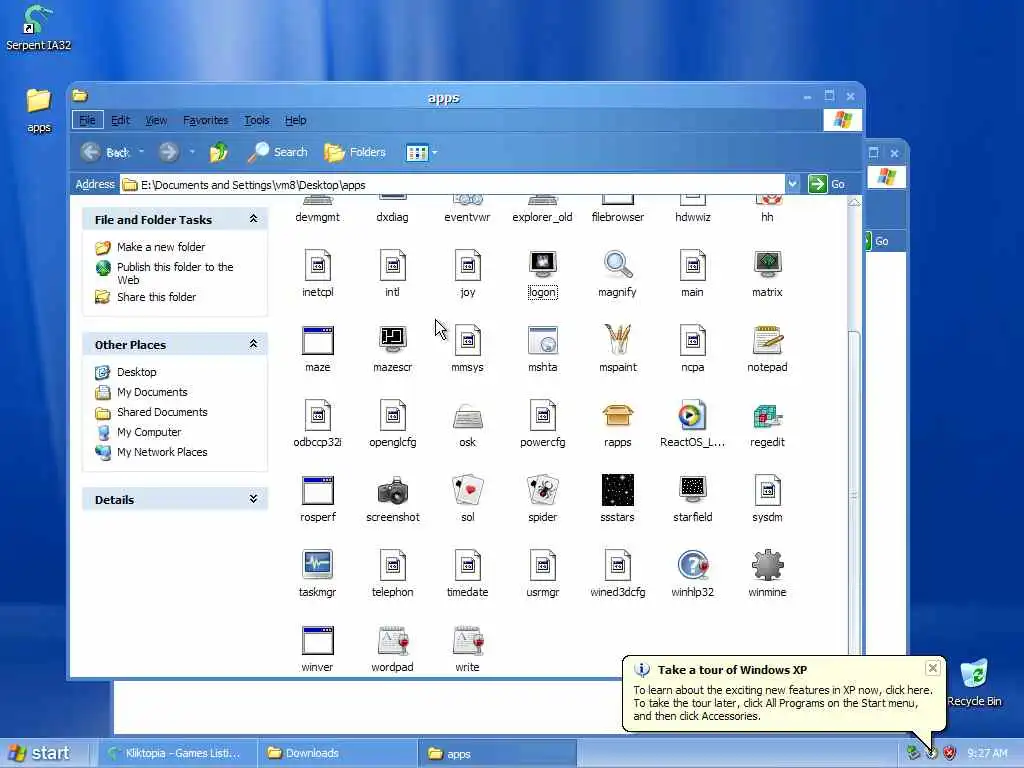
Task: Select the regedit icon
Action: click(x=767, y=415)
